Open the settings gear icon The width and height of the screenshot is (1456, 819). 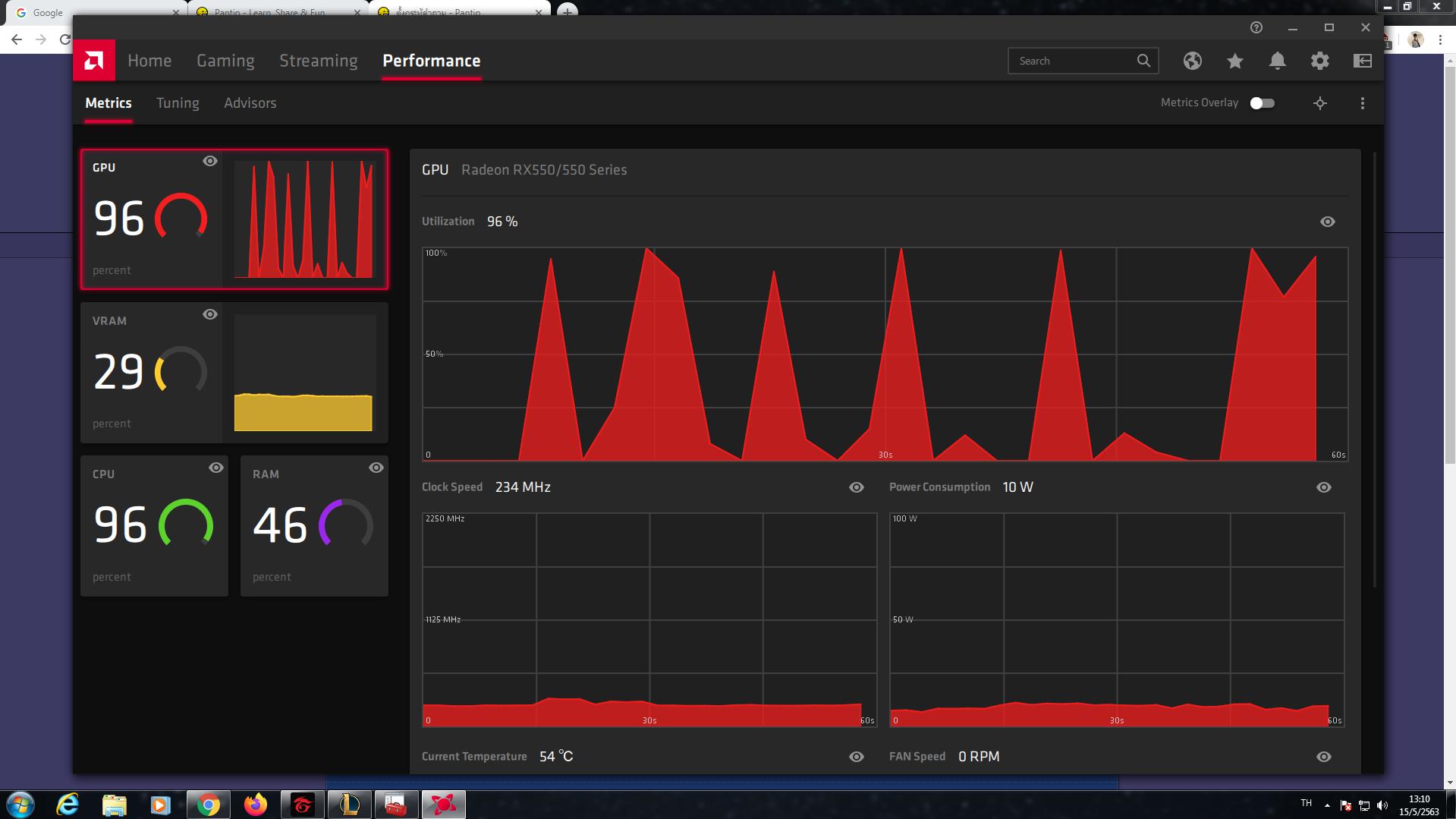(x=1319, y=61)
